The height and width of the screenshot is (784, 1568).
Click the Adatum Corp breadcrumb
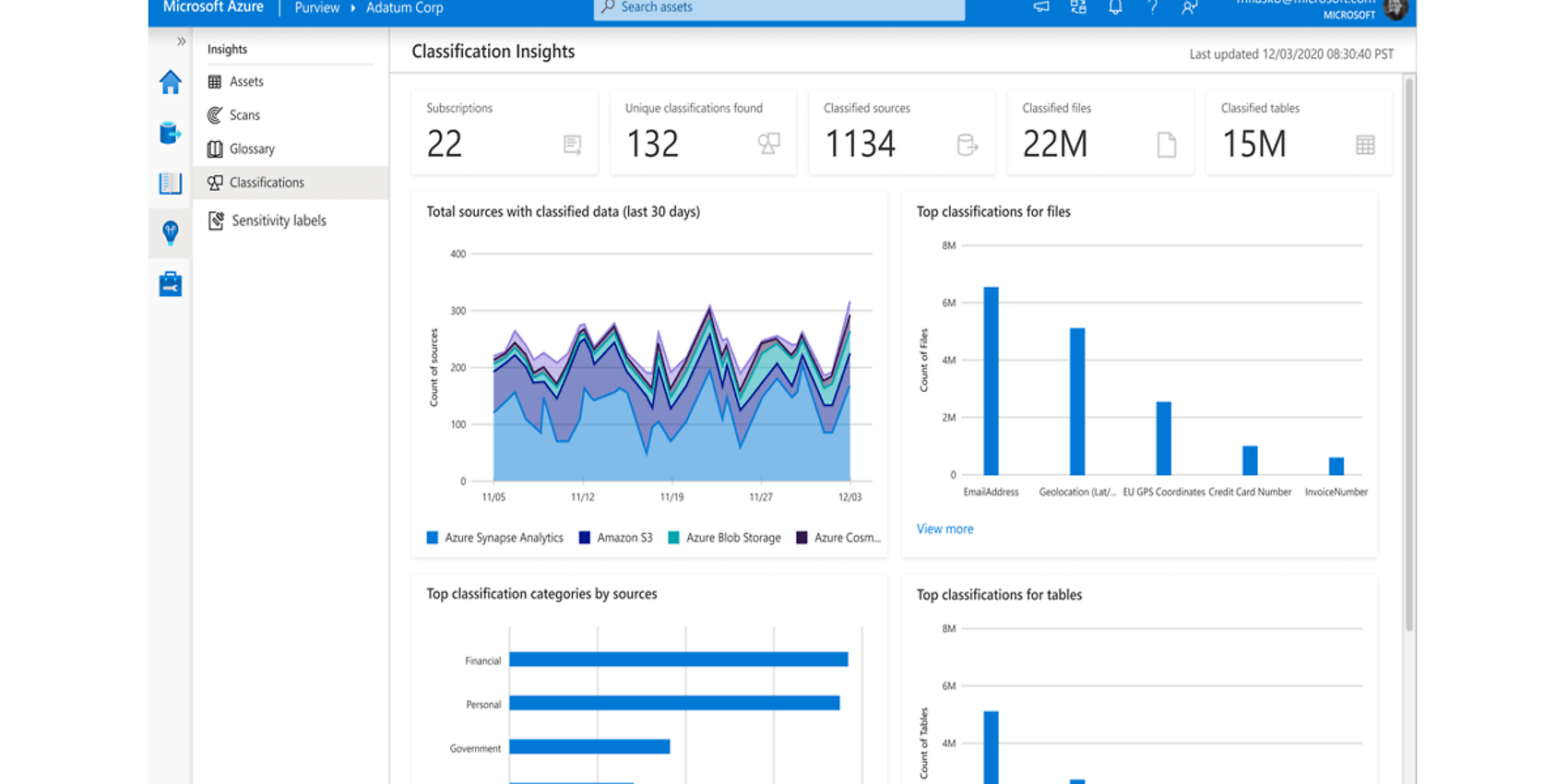(x=405, y=8)
